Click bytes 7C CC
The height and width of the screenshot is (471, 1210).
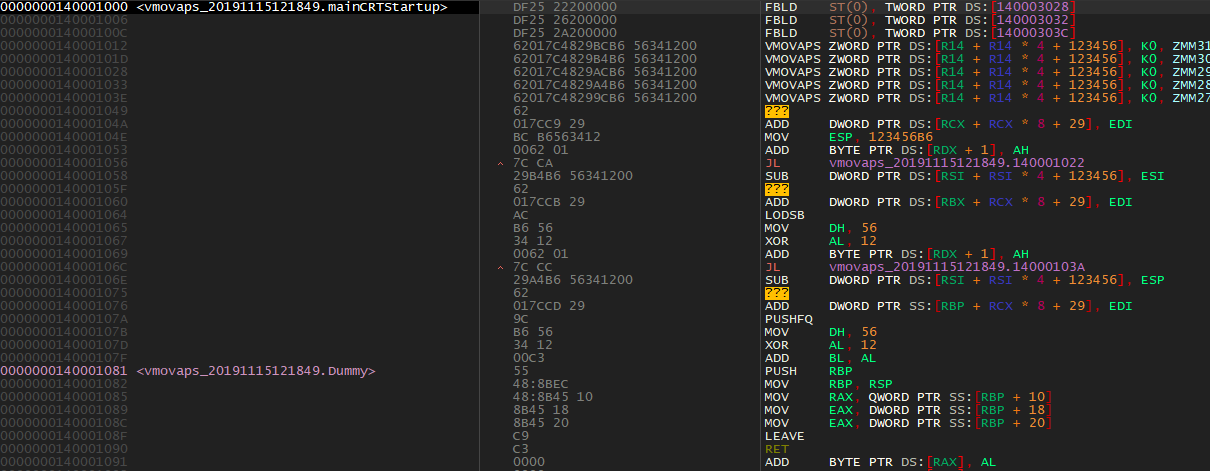point(532,267)
